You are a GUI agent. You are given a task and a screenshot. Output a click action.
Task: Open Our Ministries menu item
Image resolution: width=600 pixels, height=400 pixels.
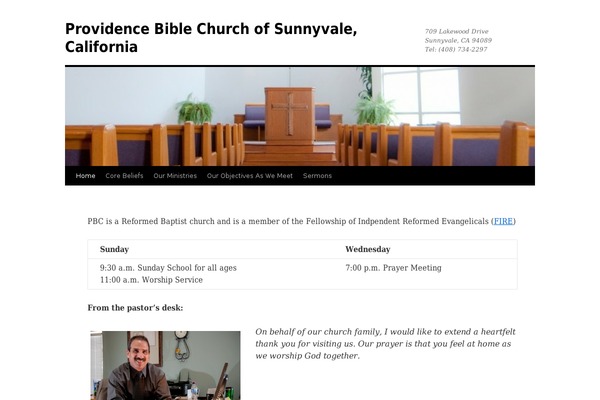point(175,176)
